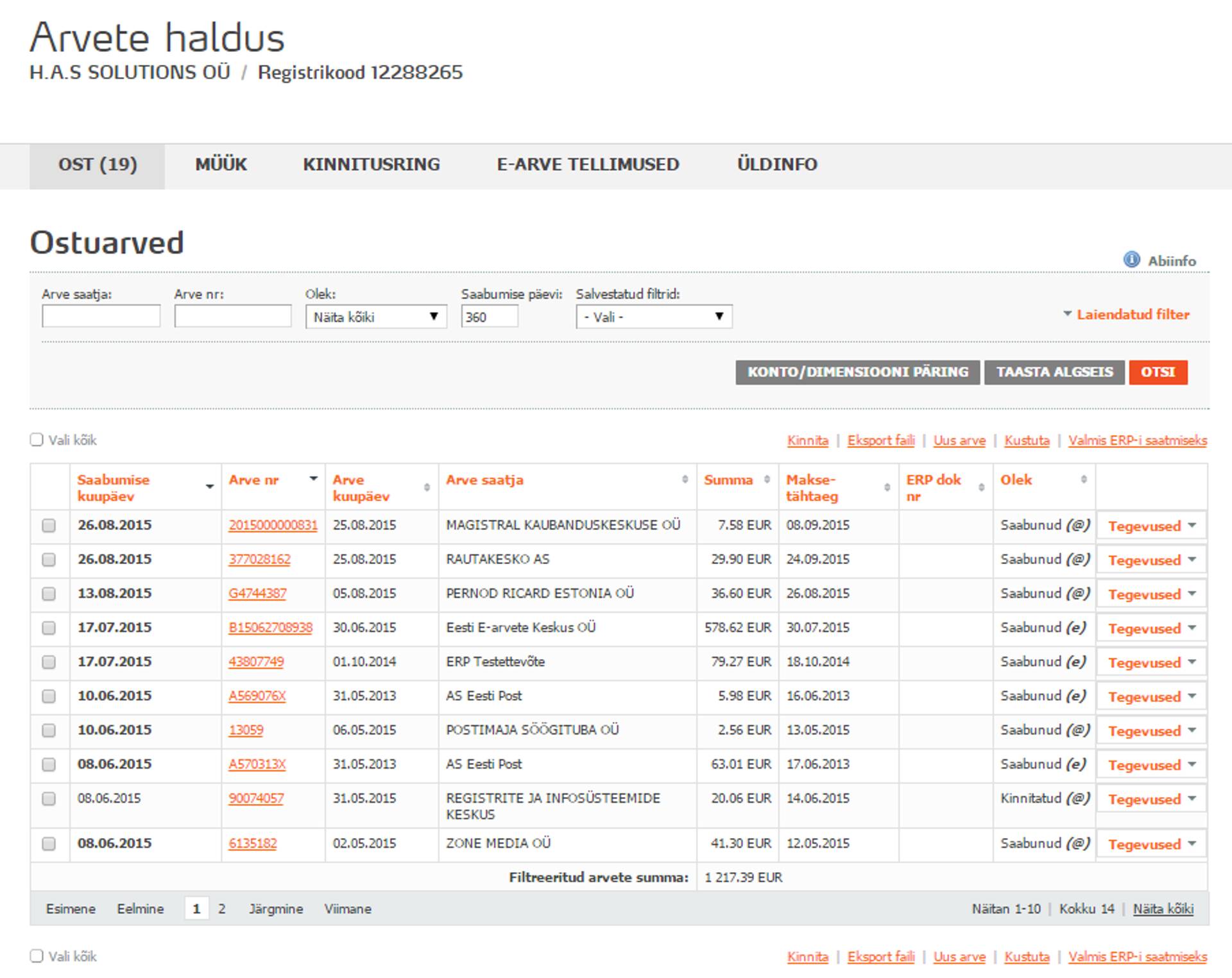
Task: Sort by Olek column sort icon
Action: click(1084, 479)
